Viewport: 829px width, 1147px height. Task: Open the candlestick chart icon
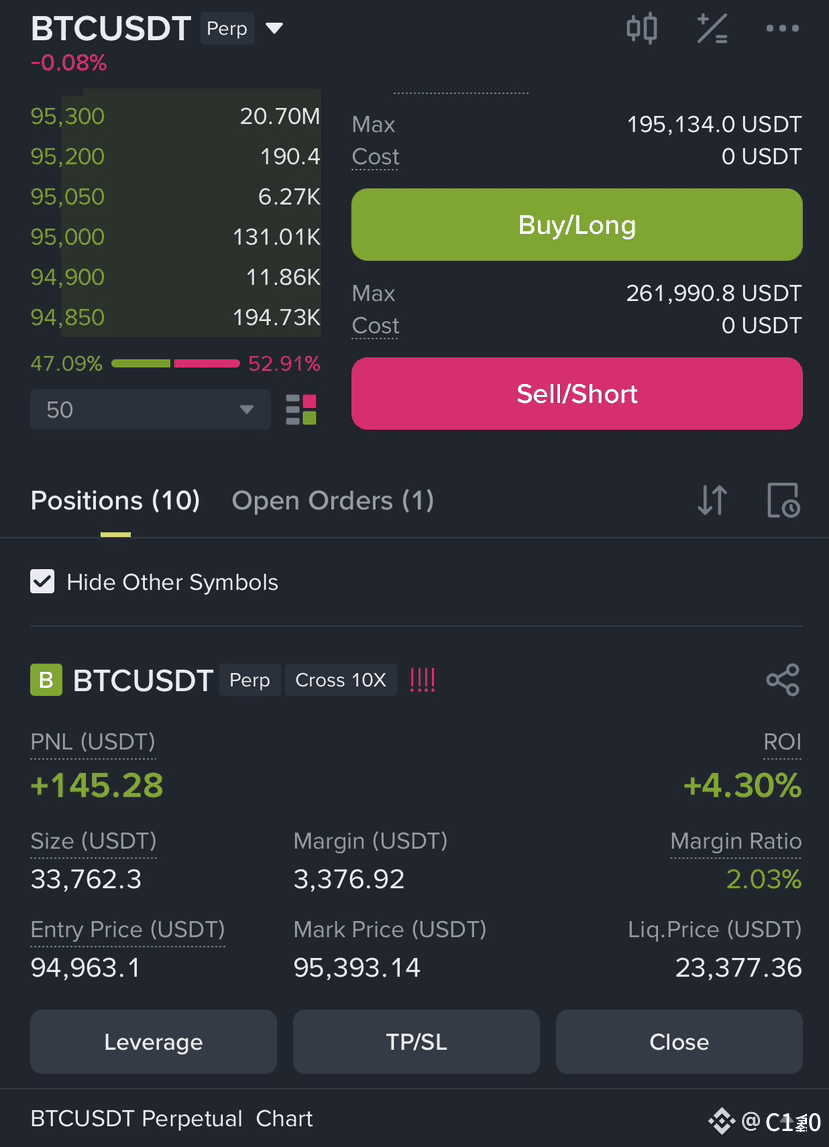pyautogui.click(x=642, y=29)
